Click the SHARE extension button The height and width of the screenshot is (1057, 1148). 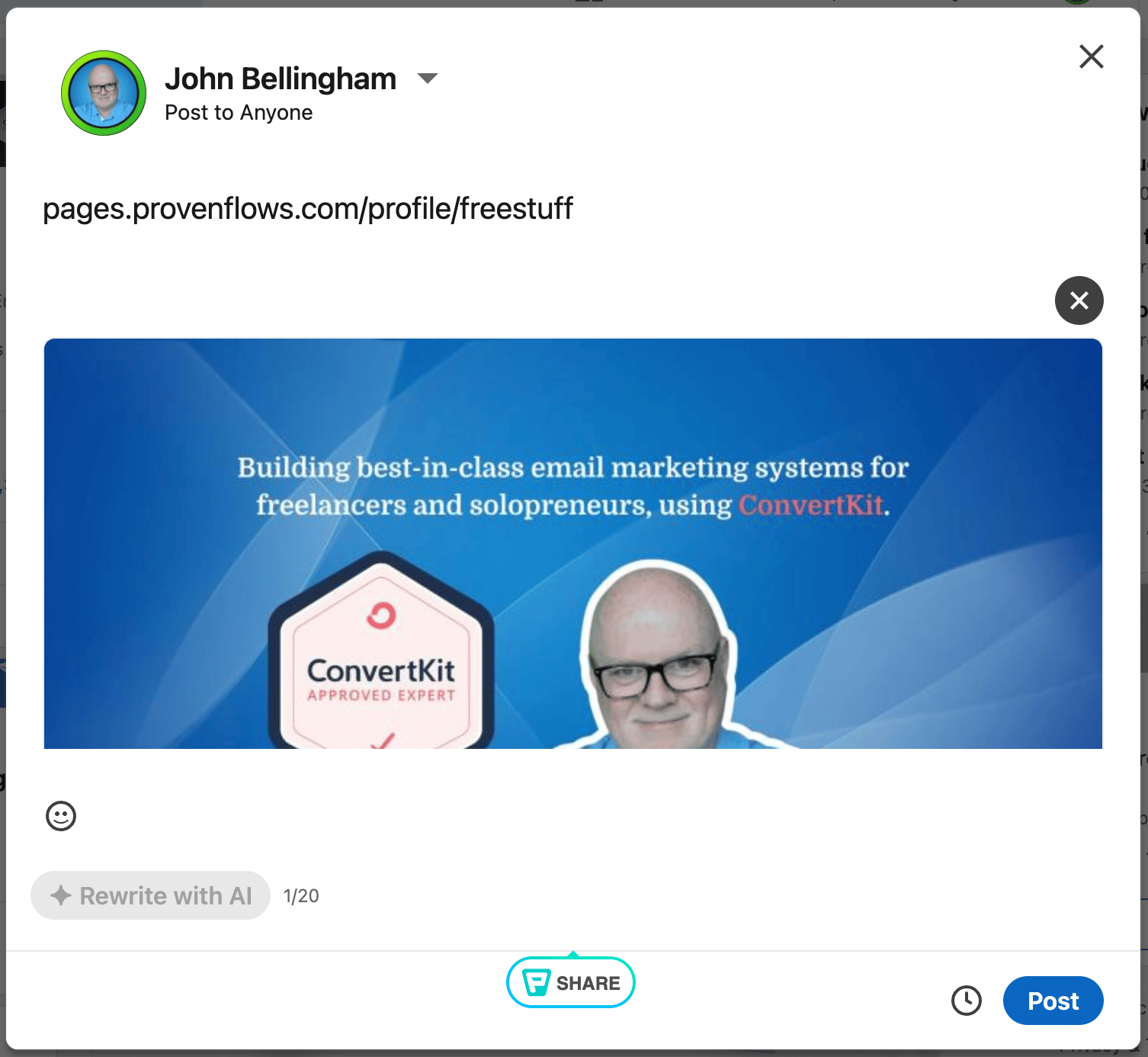click(571, 982)
